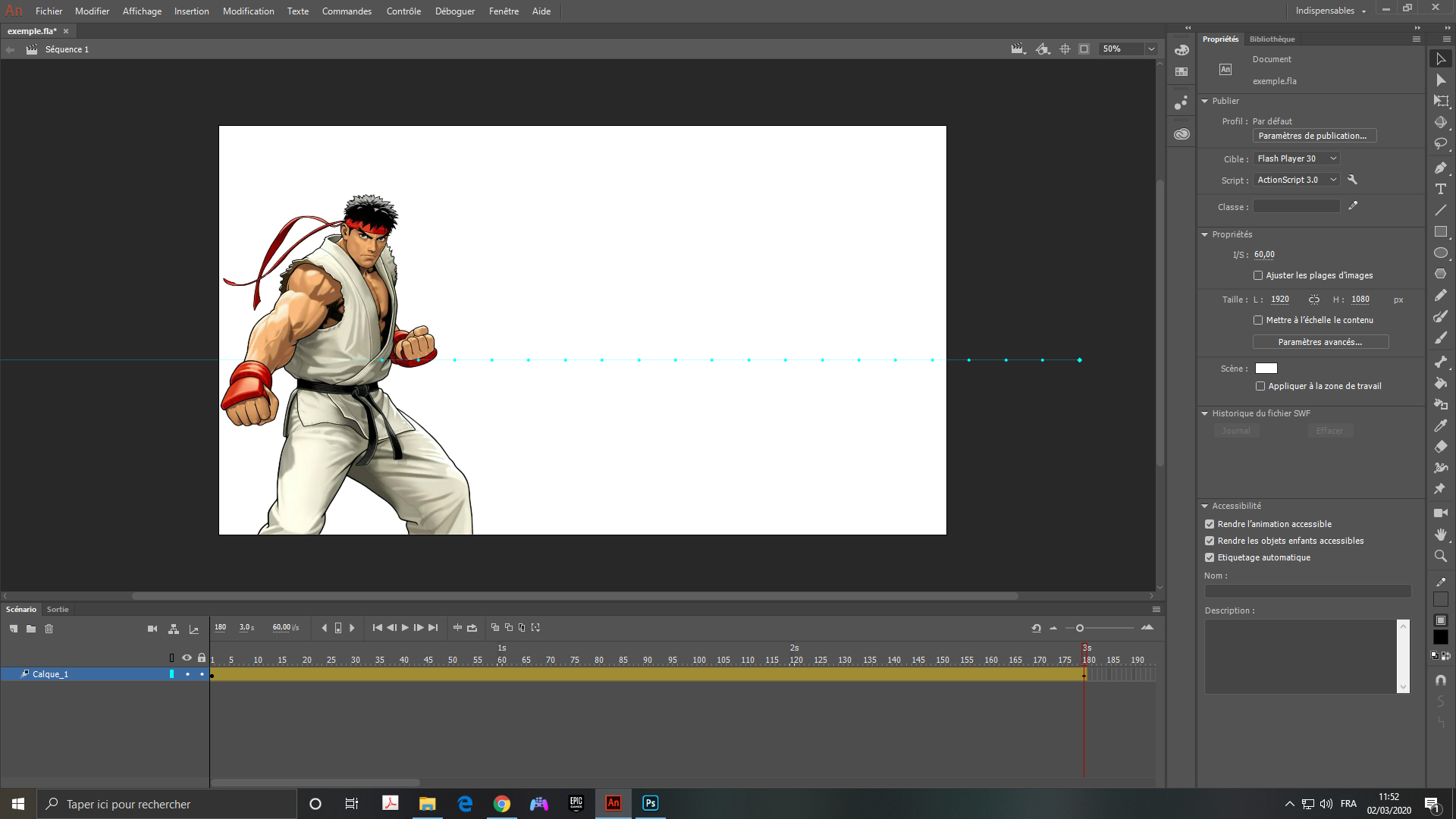
Task: Enable Ajuster les plages d'images checkbox
Action: (1258, 275)
